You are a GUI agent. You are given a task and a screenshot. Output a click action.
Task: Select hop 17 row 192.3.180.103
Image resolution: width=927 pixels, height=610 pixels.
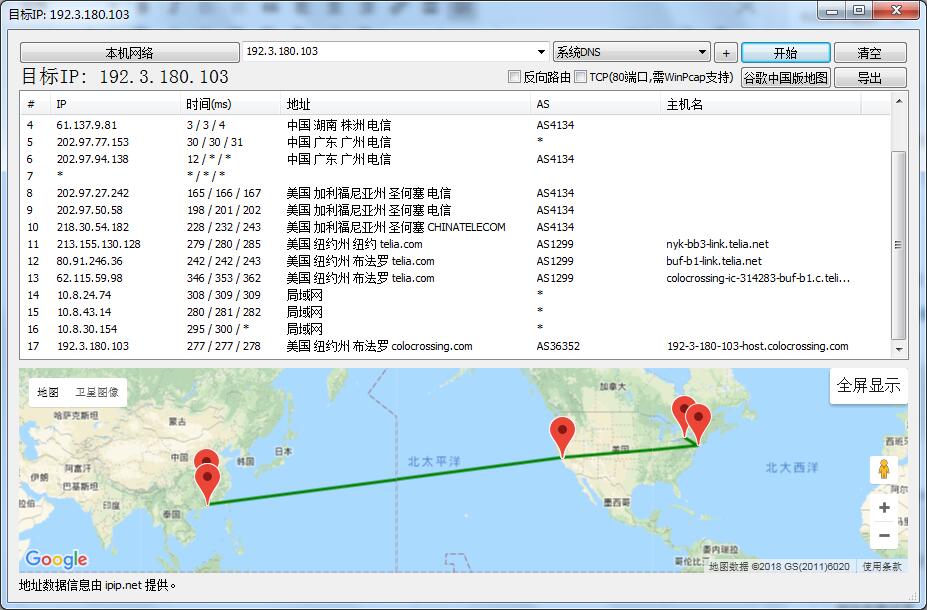coord(92,346)
